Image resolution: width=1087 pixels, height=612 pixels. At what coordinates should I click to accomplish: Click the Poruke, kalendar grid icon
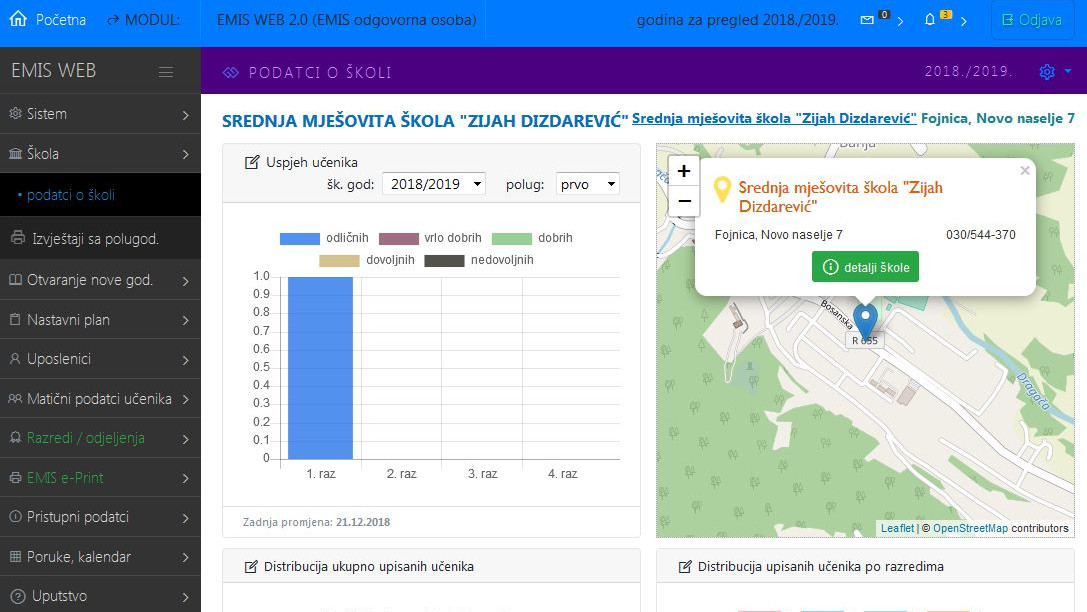click(x=15, y=557)
